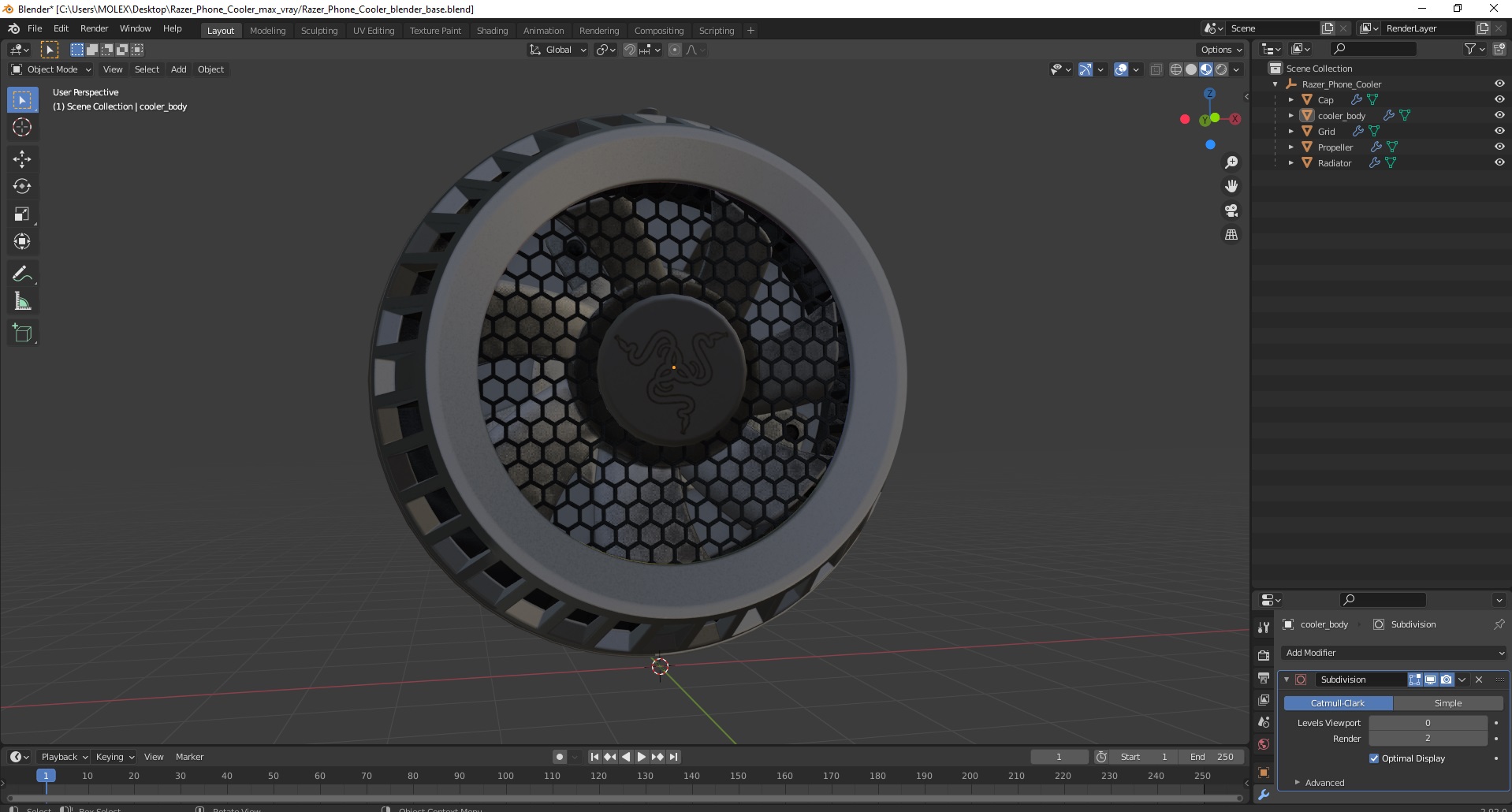The image size is (1512, 812).
Task: Select the Measure tool
Action: [22, 301]
